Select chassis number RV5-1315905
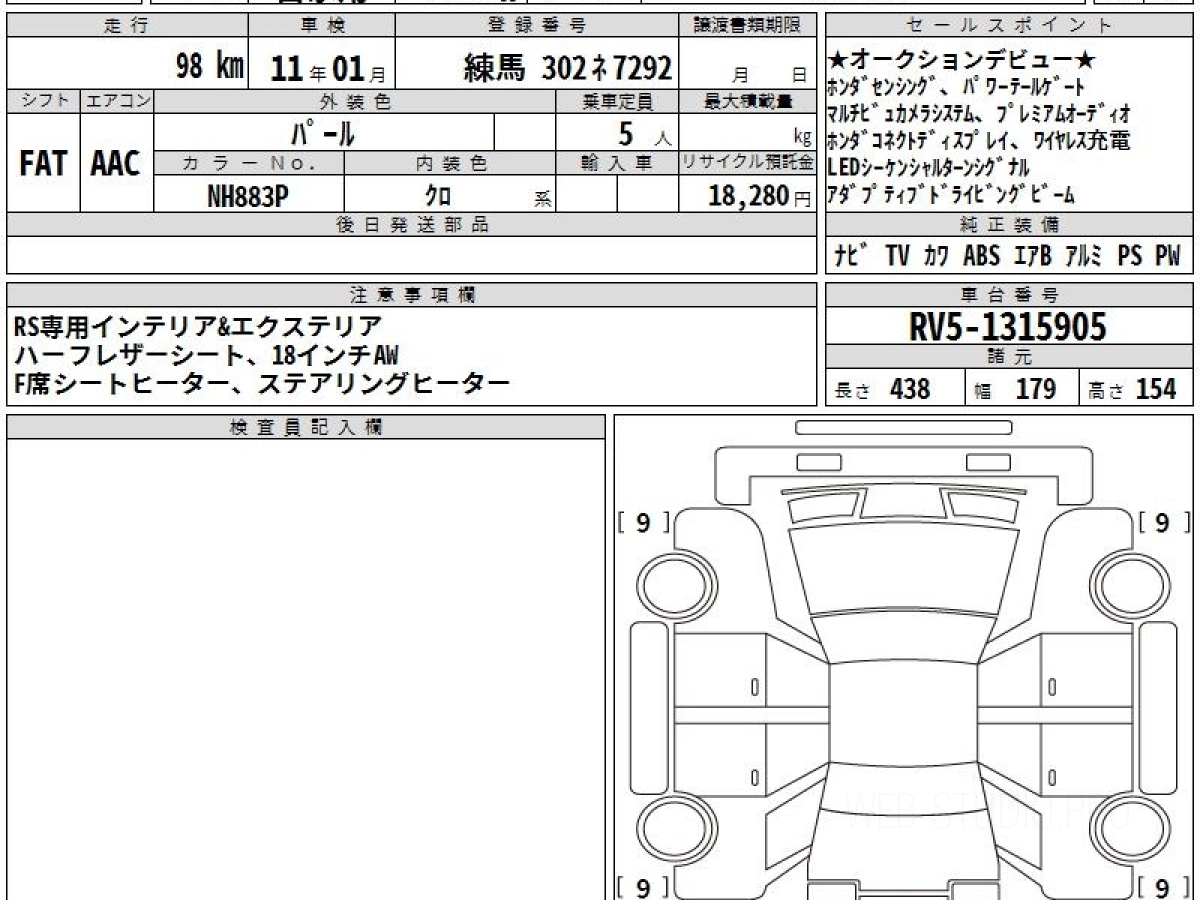The image size is (1200, 900). (1009, 326)
